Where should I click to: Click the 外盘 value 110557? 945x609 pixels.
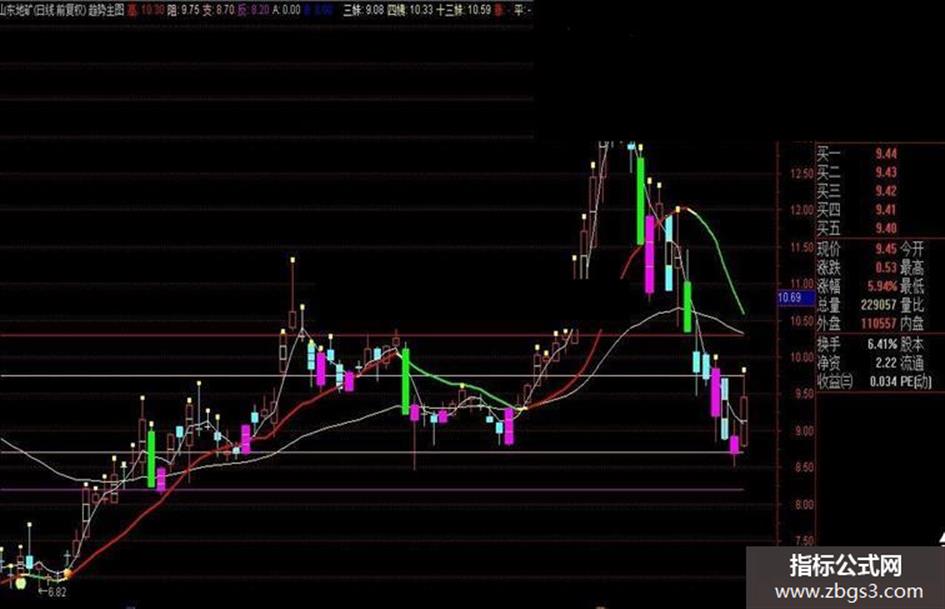pos(879,324)
